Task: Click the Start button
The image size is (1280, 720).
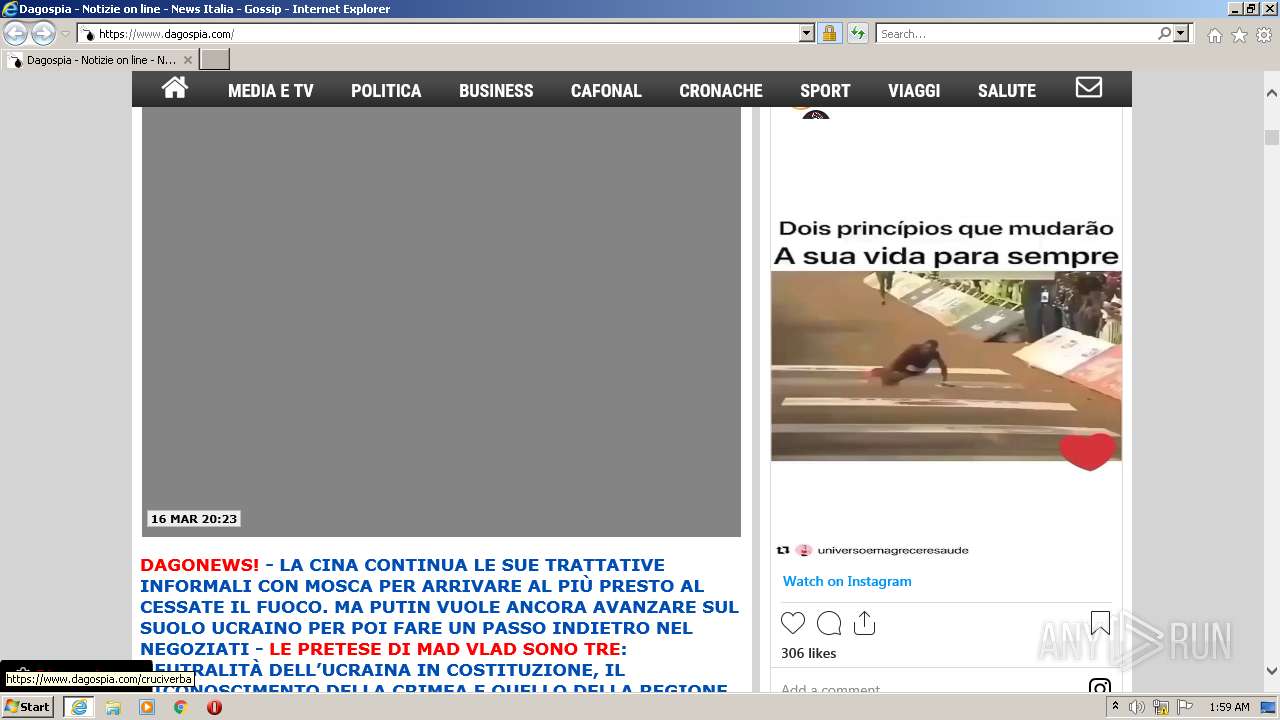Action: click(x=28, y=707)
